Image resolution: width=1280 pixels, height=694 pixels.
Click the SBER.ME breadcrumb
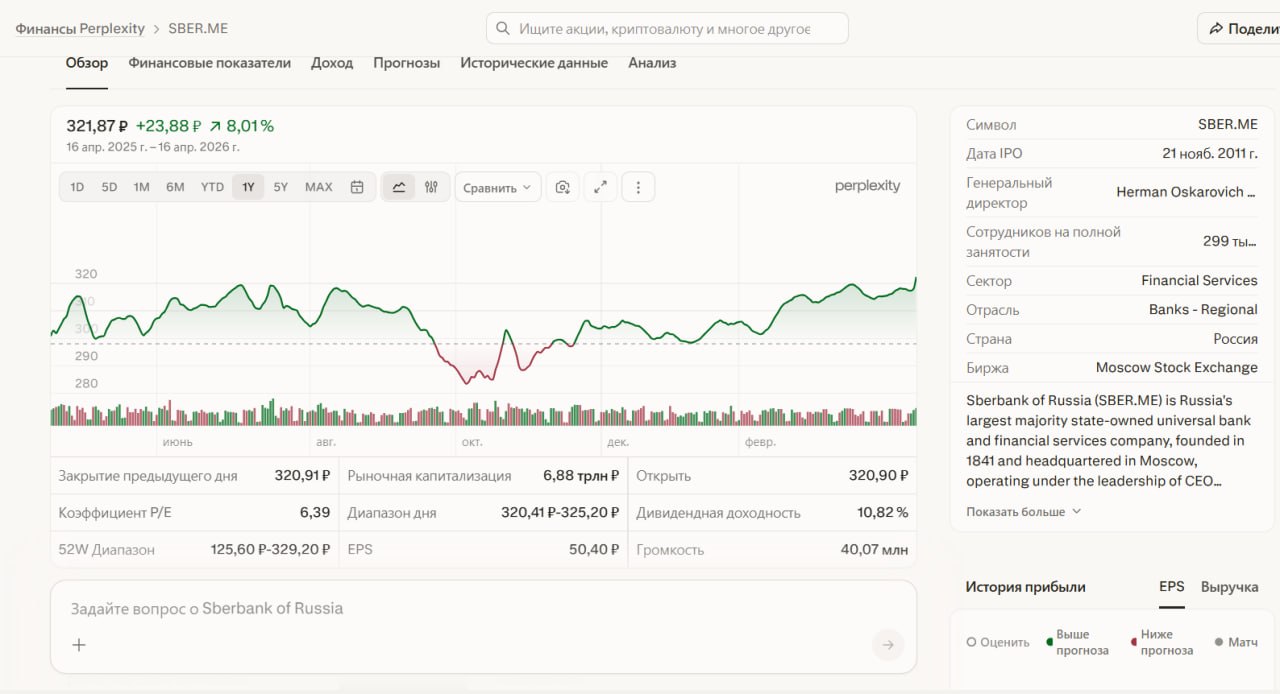pyautogui.click(x=198, y=29)
